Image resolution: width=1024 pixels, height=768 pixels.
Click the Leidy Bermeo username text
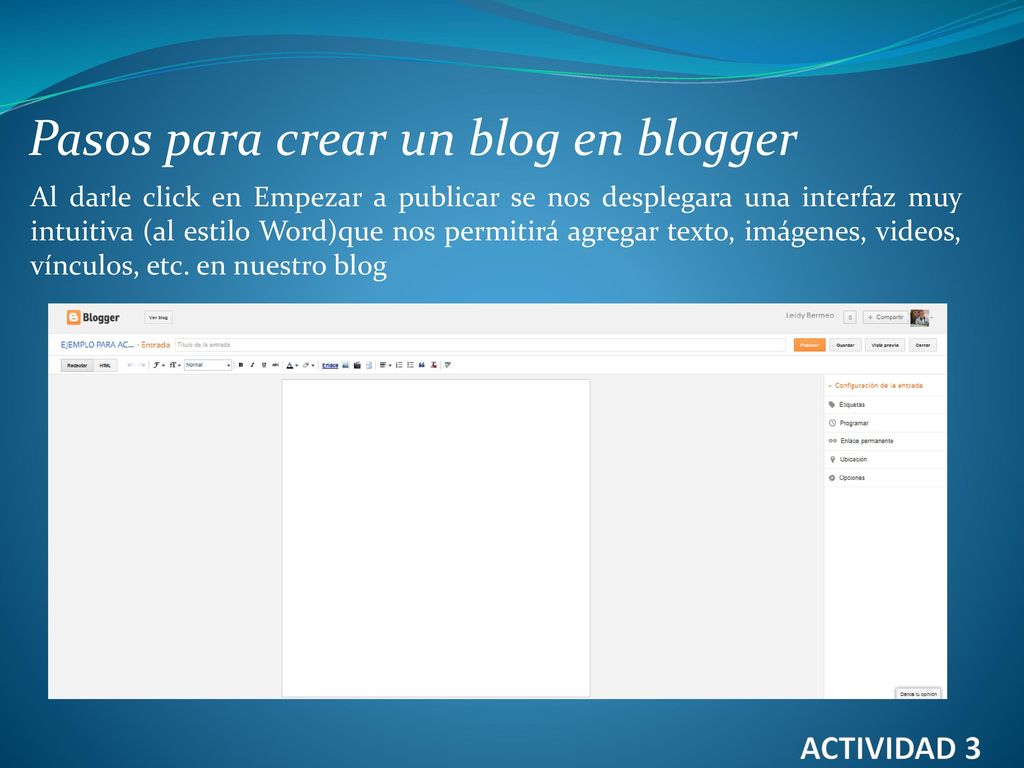pyautogui.click(x=810, y=315)
